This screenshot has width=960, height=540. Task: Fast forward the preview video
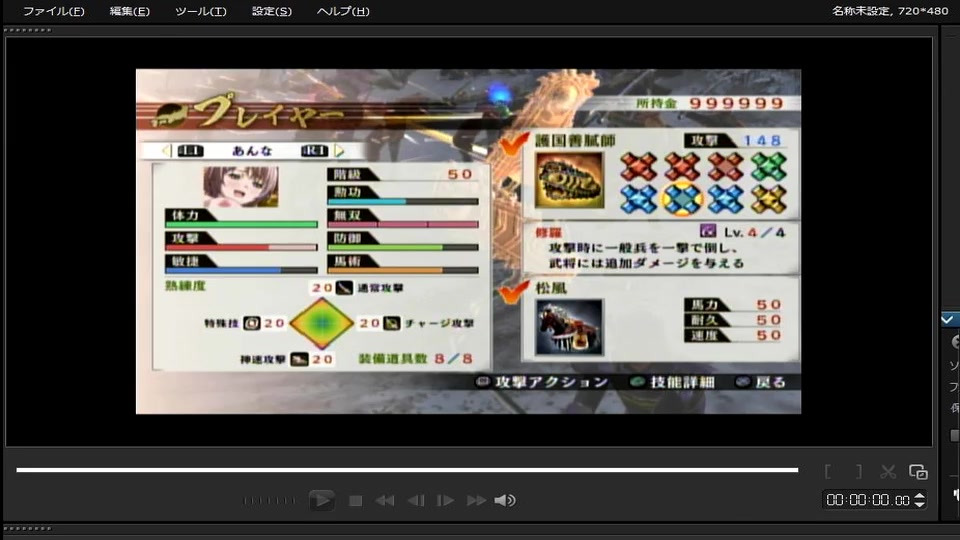(476, 501)
